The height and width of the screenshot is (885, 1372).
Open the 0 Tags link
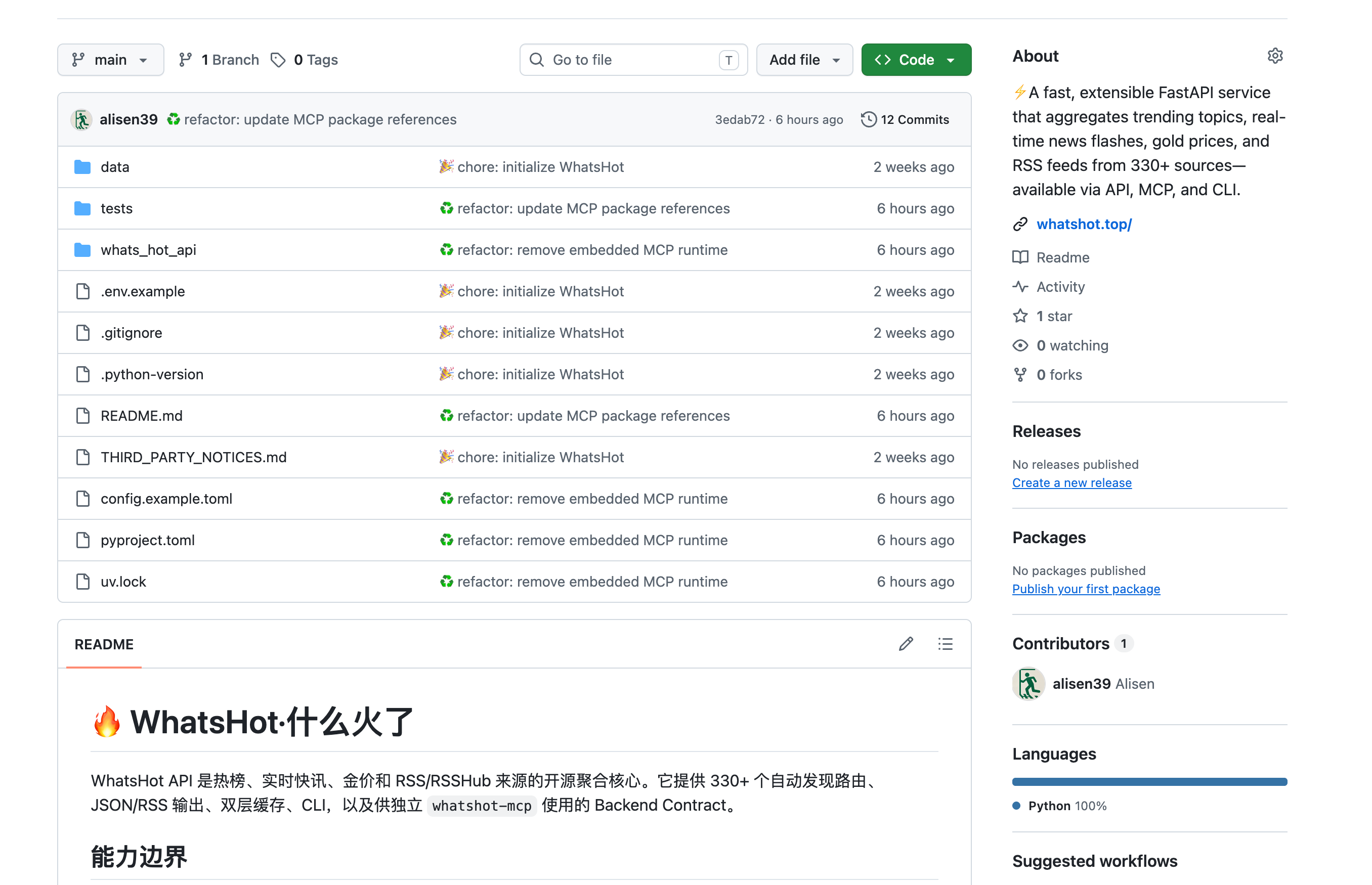(304, 60)
